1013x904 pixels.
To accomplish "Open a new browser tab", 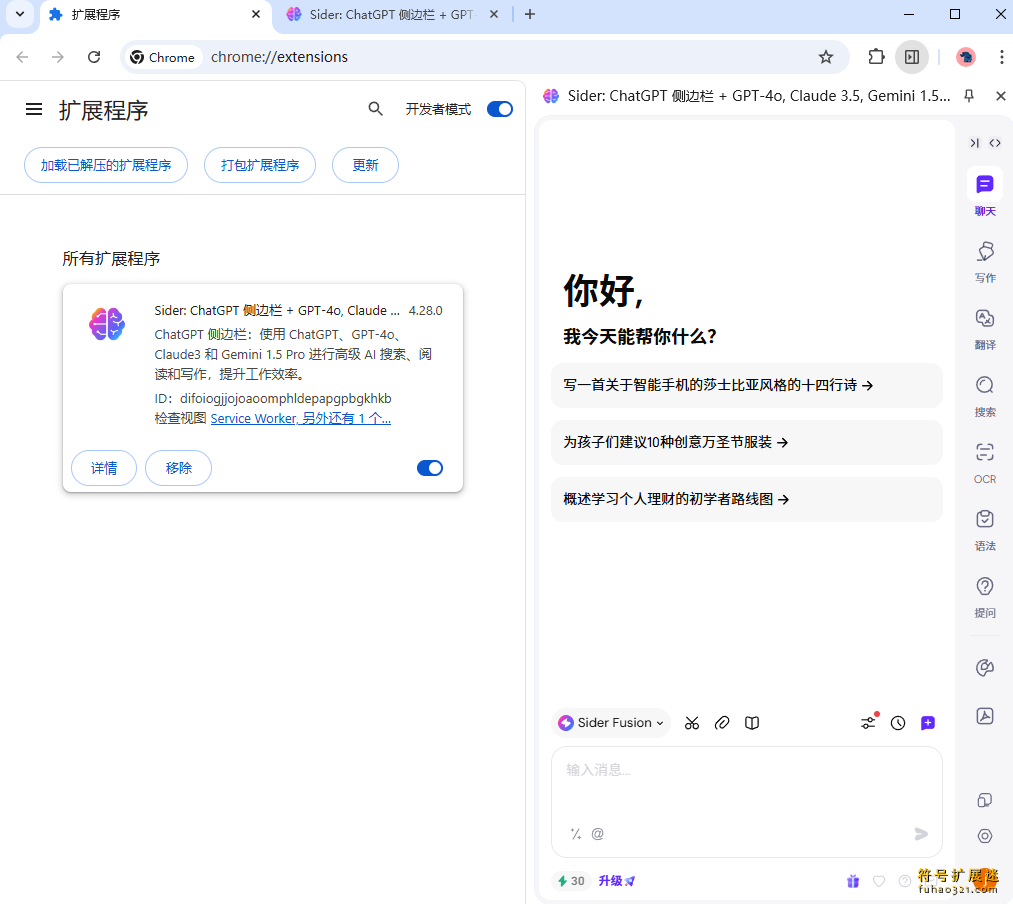I will [x=530, y=14].
